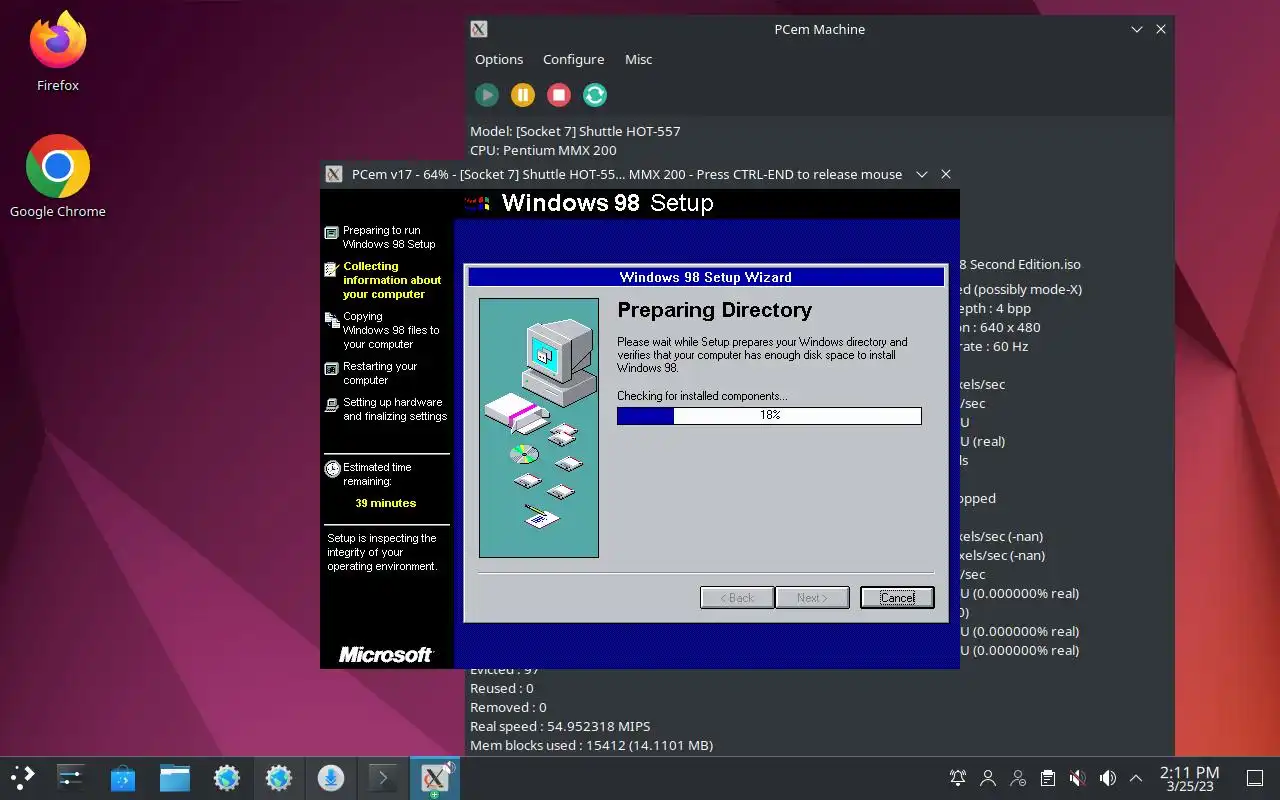
Task: Open Google Chrome from the desktop icon
Action: 58,176
